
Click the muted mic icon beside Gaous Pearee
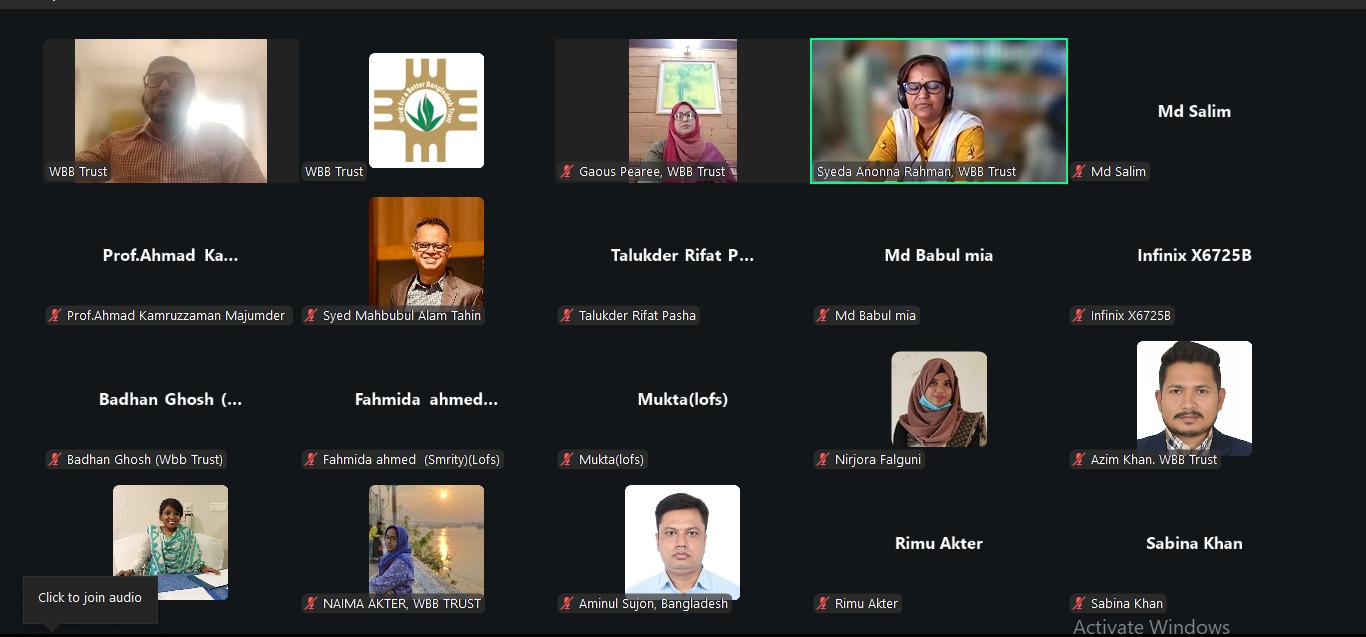click(568, 172)
